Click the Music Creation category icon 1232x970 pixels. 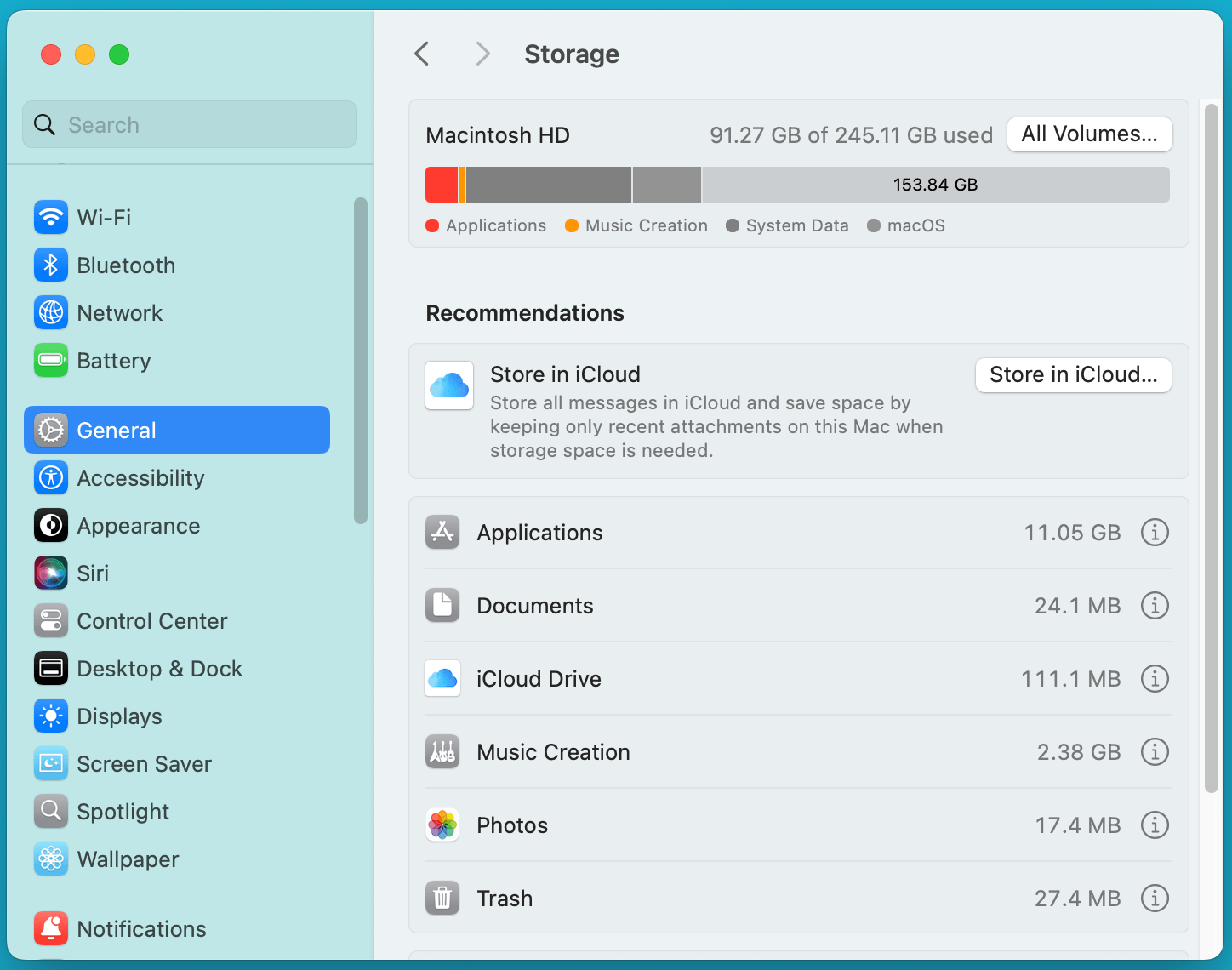(442, 751)
